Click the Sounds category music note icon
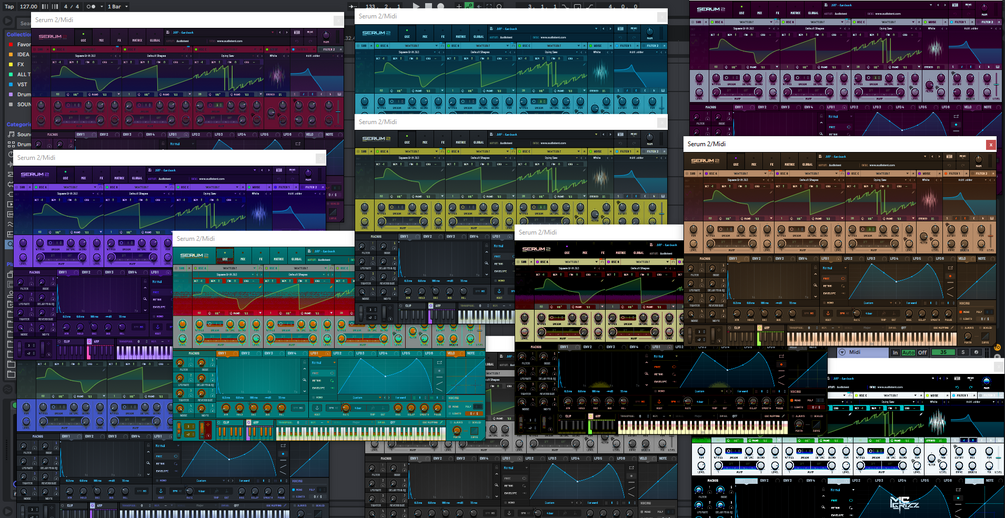This screenshot has width=1005, height=518. [11, 135]
